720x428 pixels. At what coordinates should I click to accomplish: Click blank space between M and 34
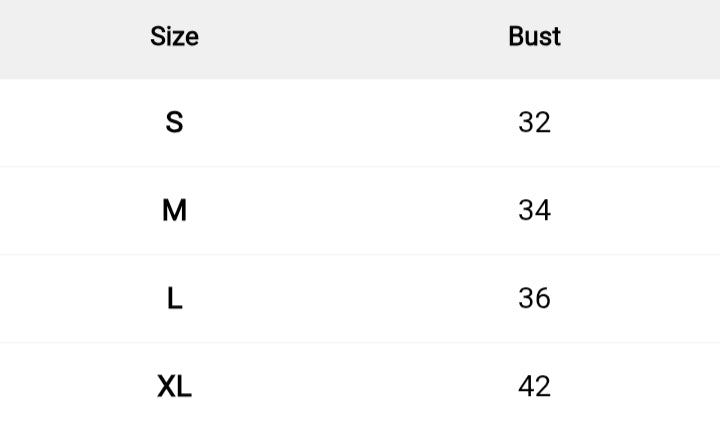tap(355, 211)
